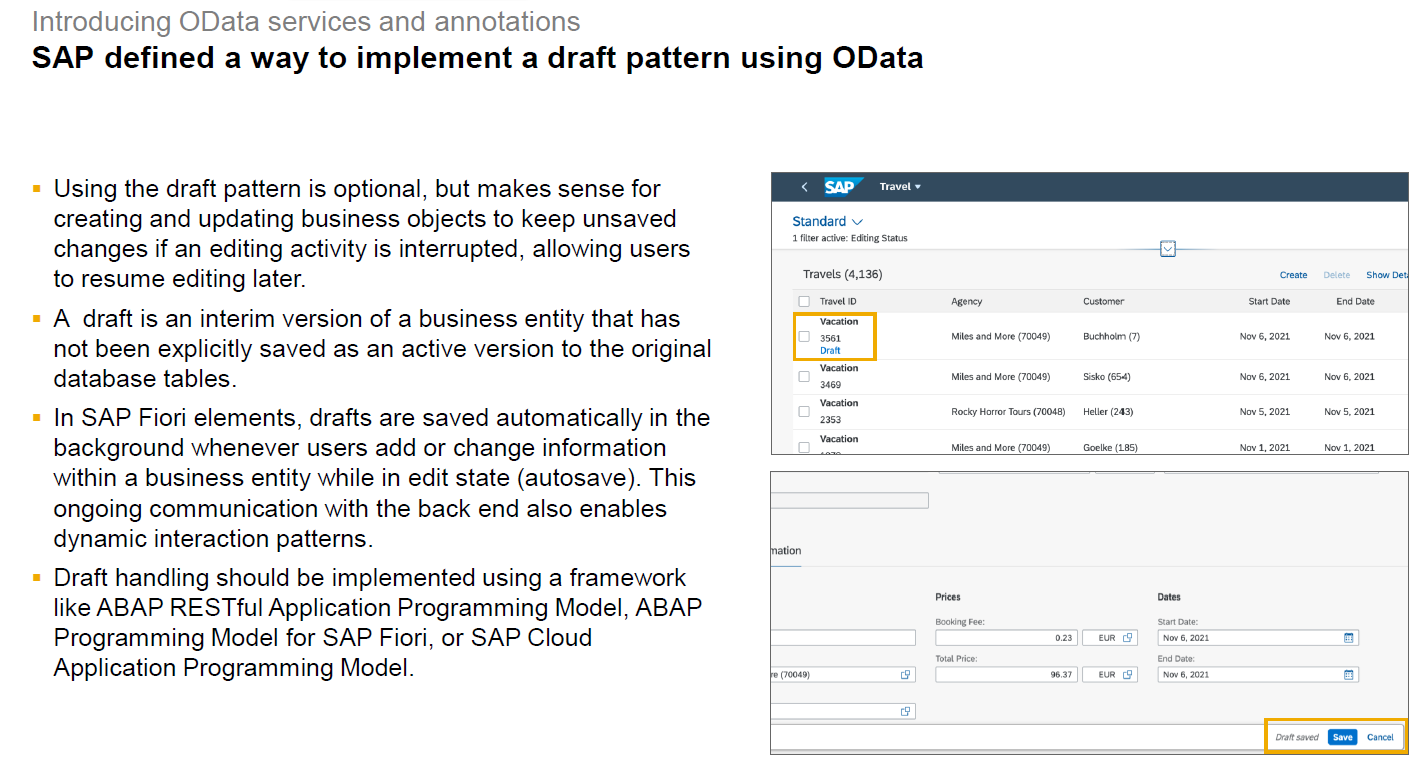The height and width of the screenshot is (774, 1425).
Task: Check the box for travel 3469
Action: point(804,377)
